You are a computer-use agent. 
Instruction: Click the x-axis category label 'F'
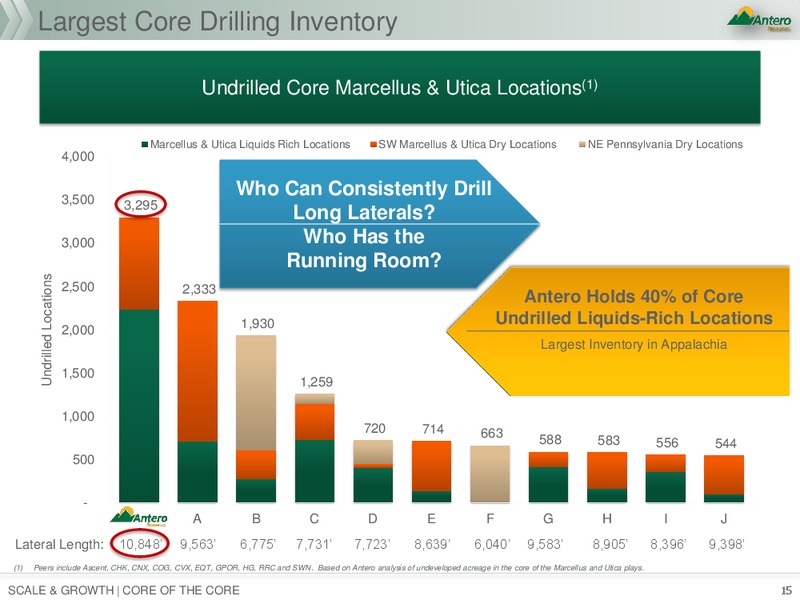click(490, 518)
